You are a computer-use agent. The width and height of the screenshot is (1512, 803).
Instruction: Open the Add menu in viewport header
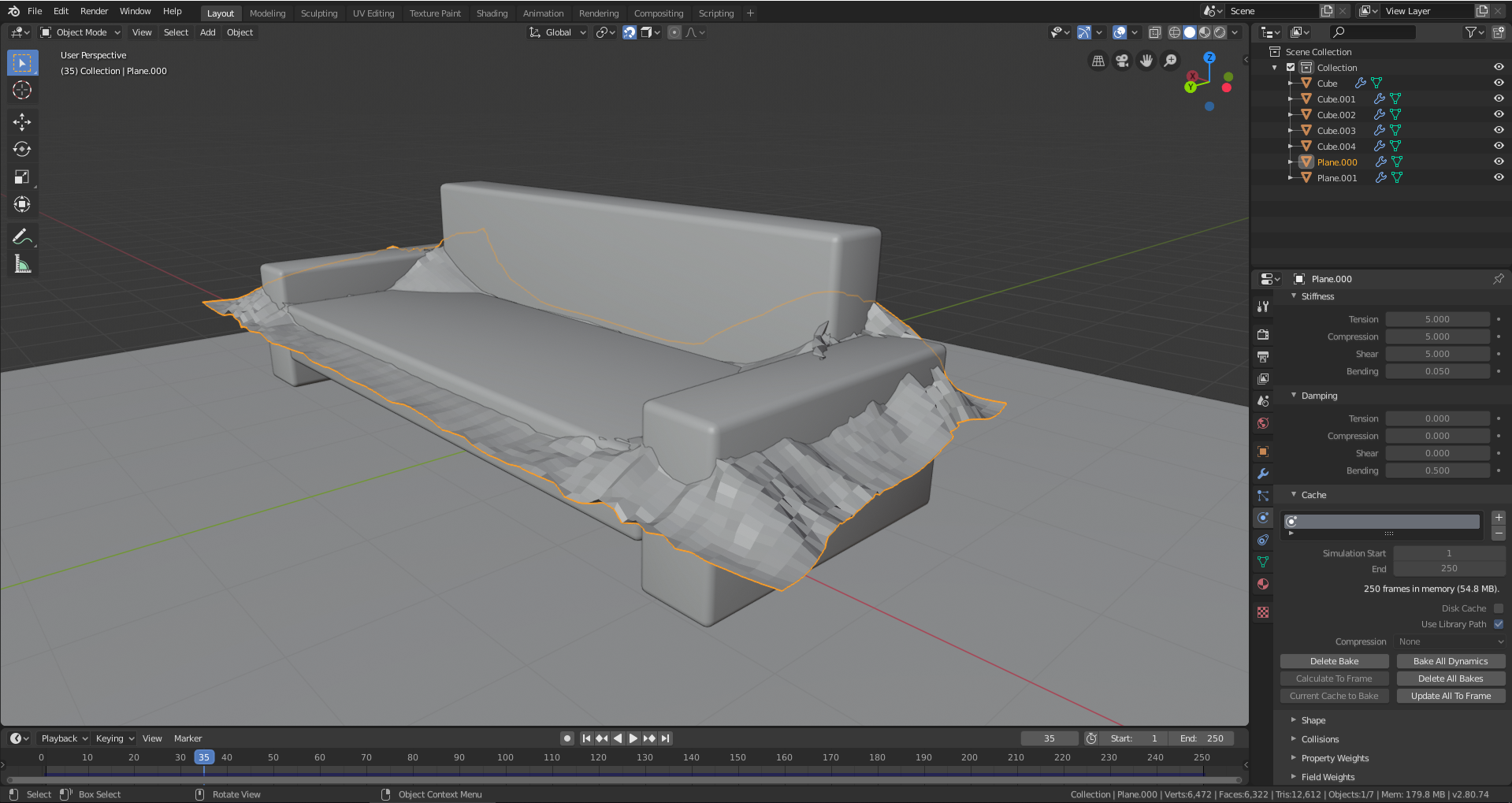pyautogui.click(x=208, y=32)
